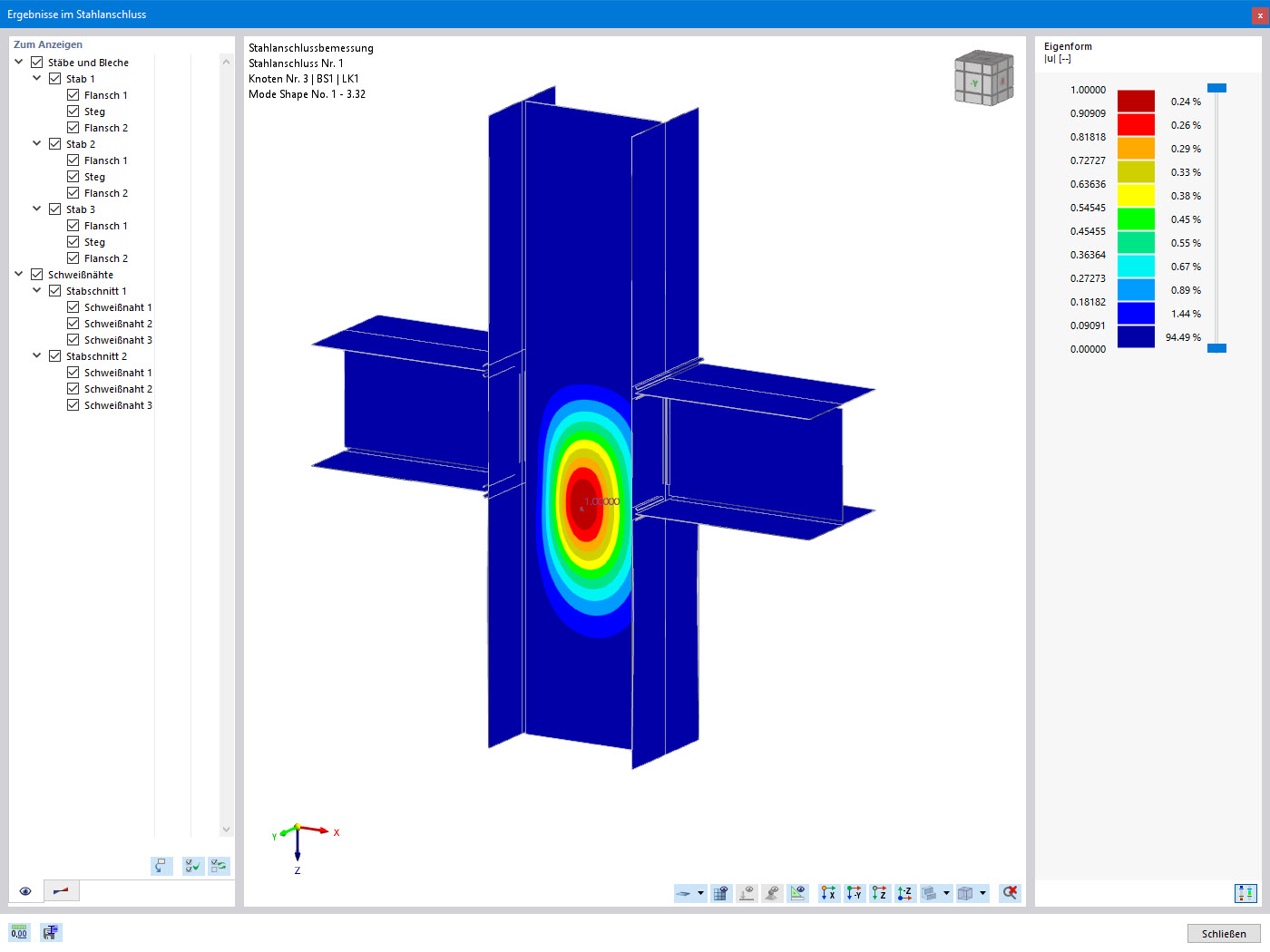Click the tree default-restore arrow icon
The height and width of the screenshot is (952, 1270).
point(161,867)
